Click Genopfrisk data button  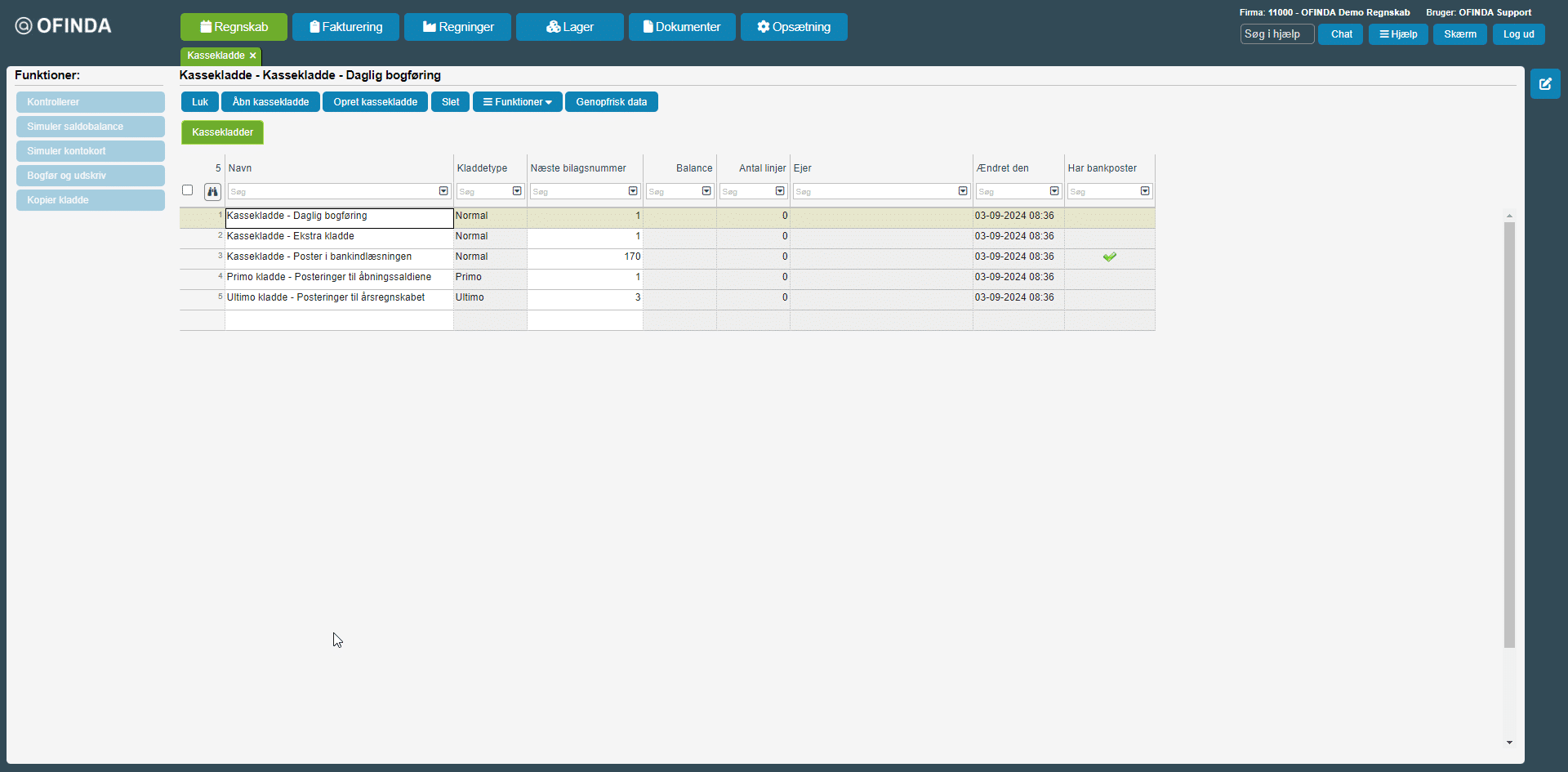pos(611,102)
